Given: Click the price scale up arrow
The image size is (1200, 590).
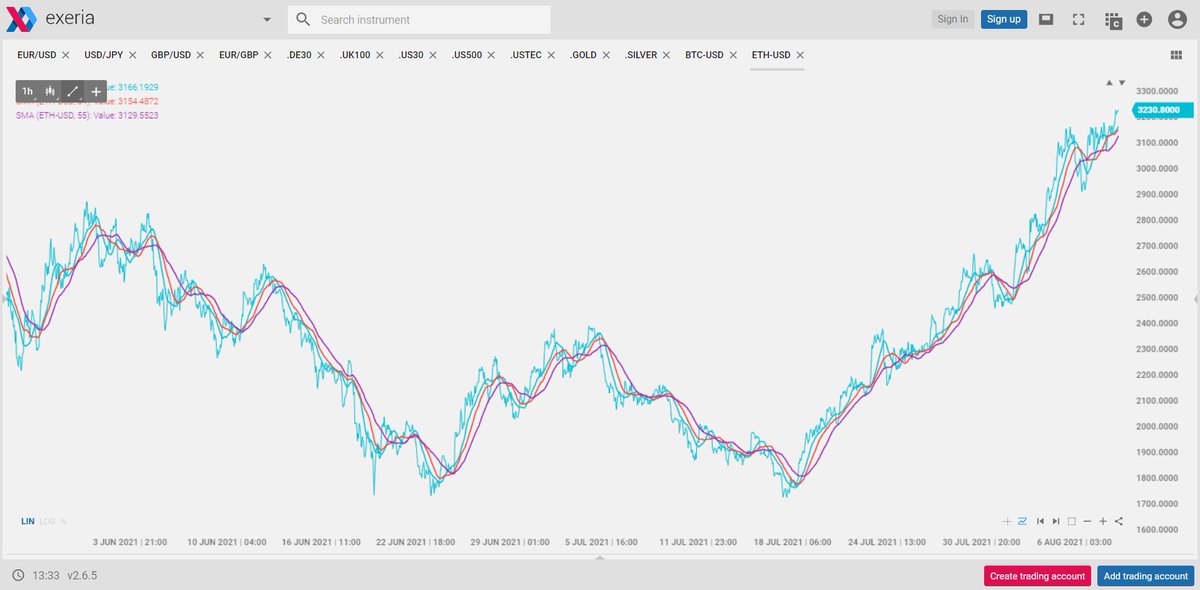Looking at the screenshot, I should [x=1108, y=82].
